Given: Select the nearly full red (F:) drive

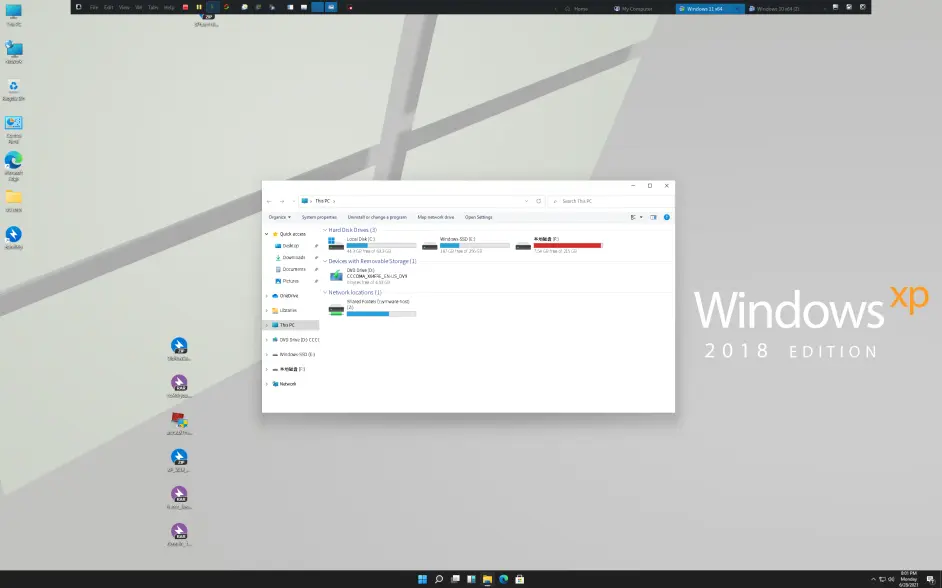Looking at the screenshot, I should [x=559, y=244].
